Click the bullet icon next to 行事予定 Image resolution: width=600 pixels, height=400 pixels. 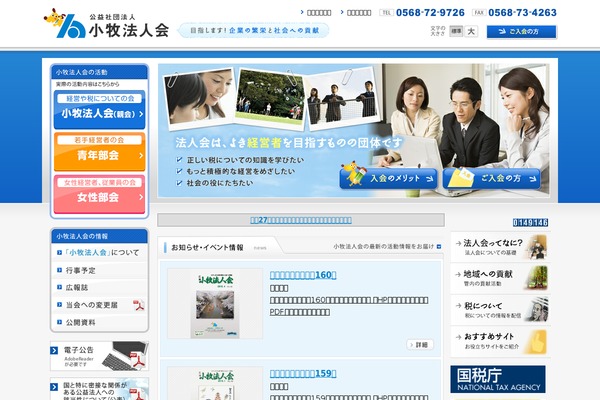59,270
